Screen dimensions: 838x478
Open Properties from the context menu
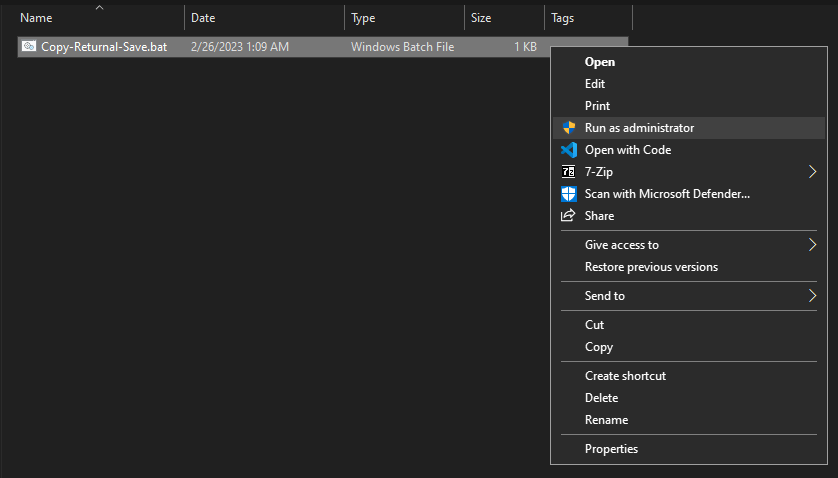pyautogui.click(x=611, y=449)
